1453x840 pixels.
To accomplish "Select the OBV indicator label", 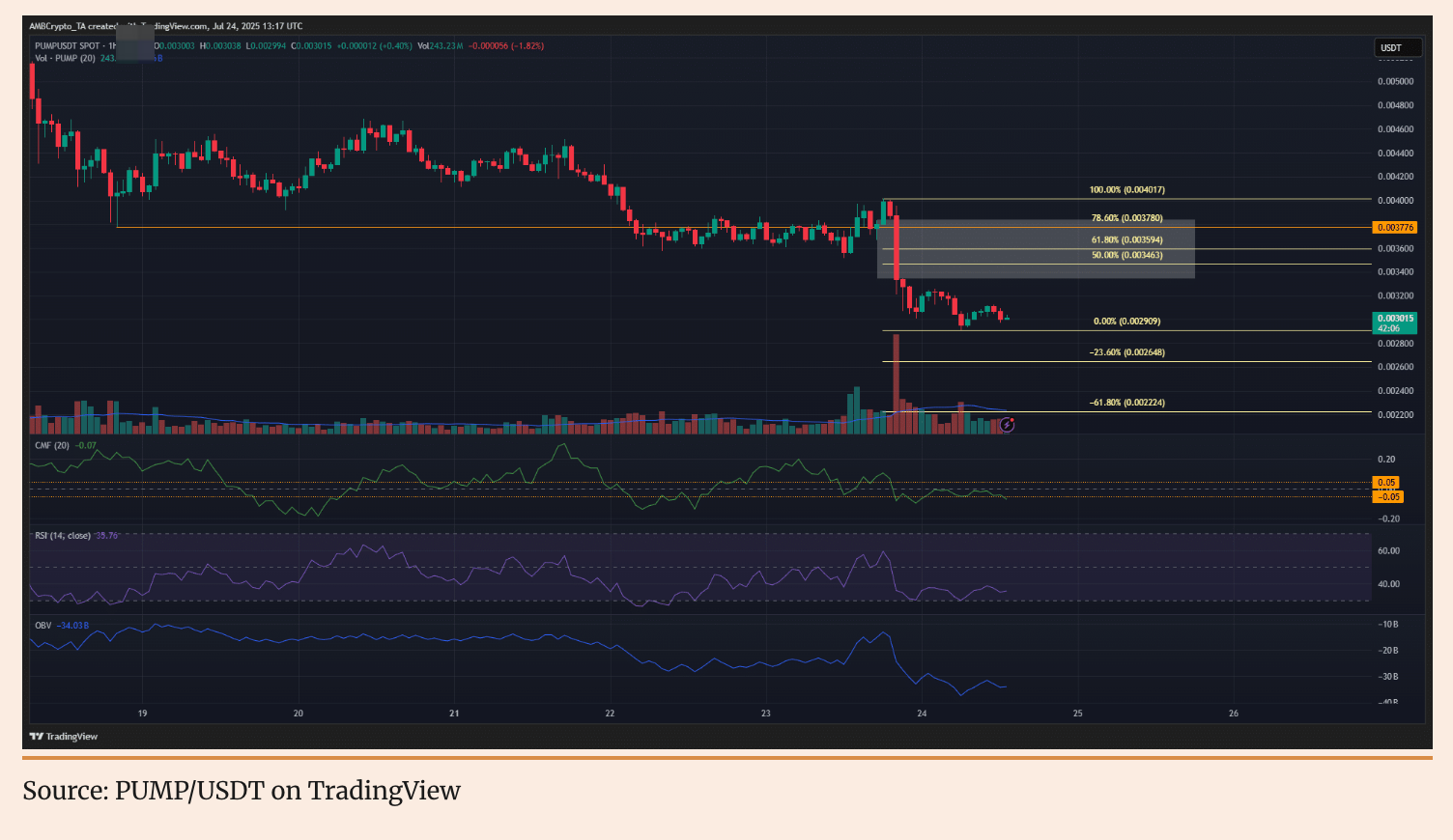I will (43, 626).
